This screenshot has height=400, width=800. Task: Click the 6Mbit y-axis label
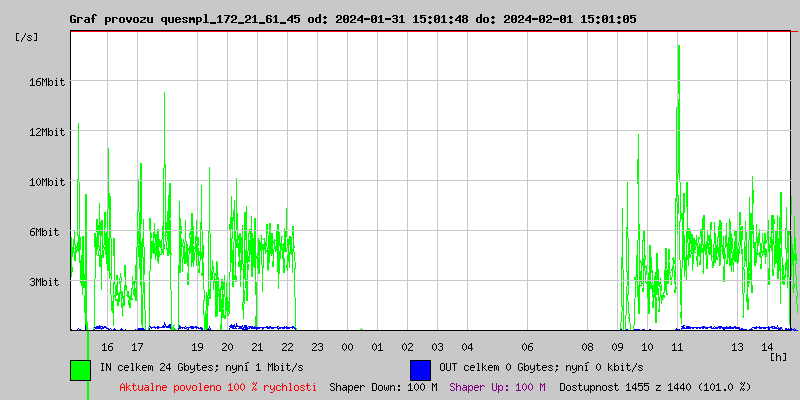click(44, 232)
